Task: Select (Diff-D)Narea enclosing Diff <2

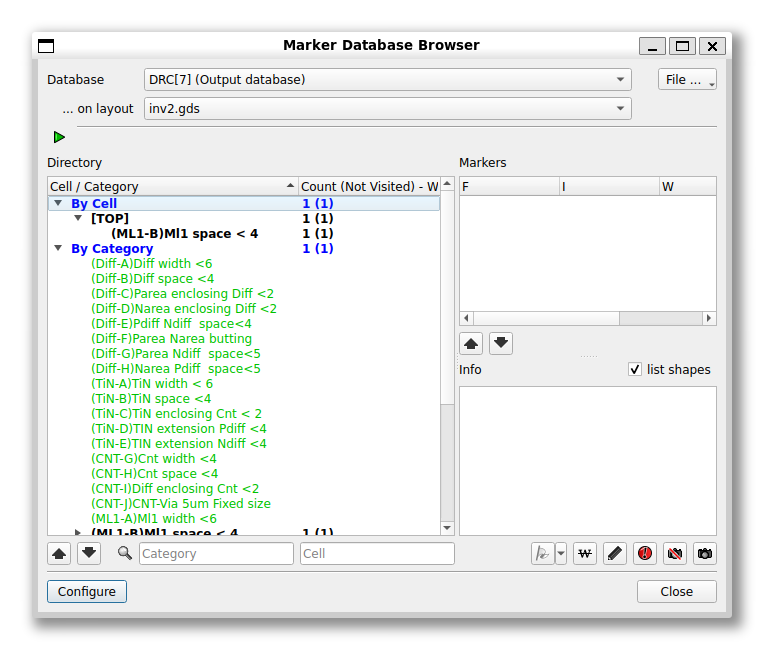Action: point(184,309)
